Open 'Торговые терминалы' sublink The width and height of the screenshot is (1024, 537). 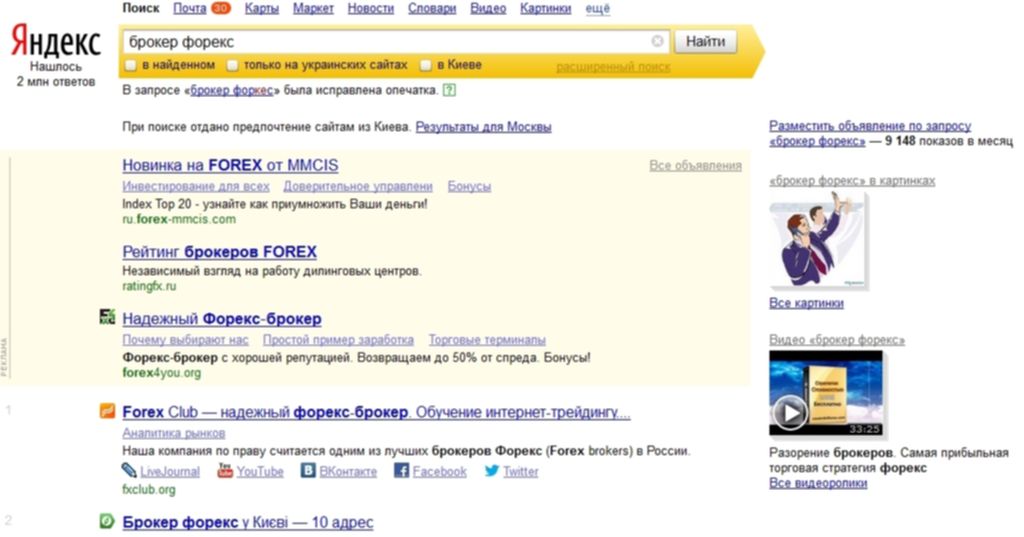point(487,340)
